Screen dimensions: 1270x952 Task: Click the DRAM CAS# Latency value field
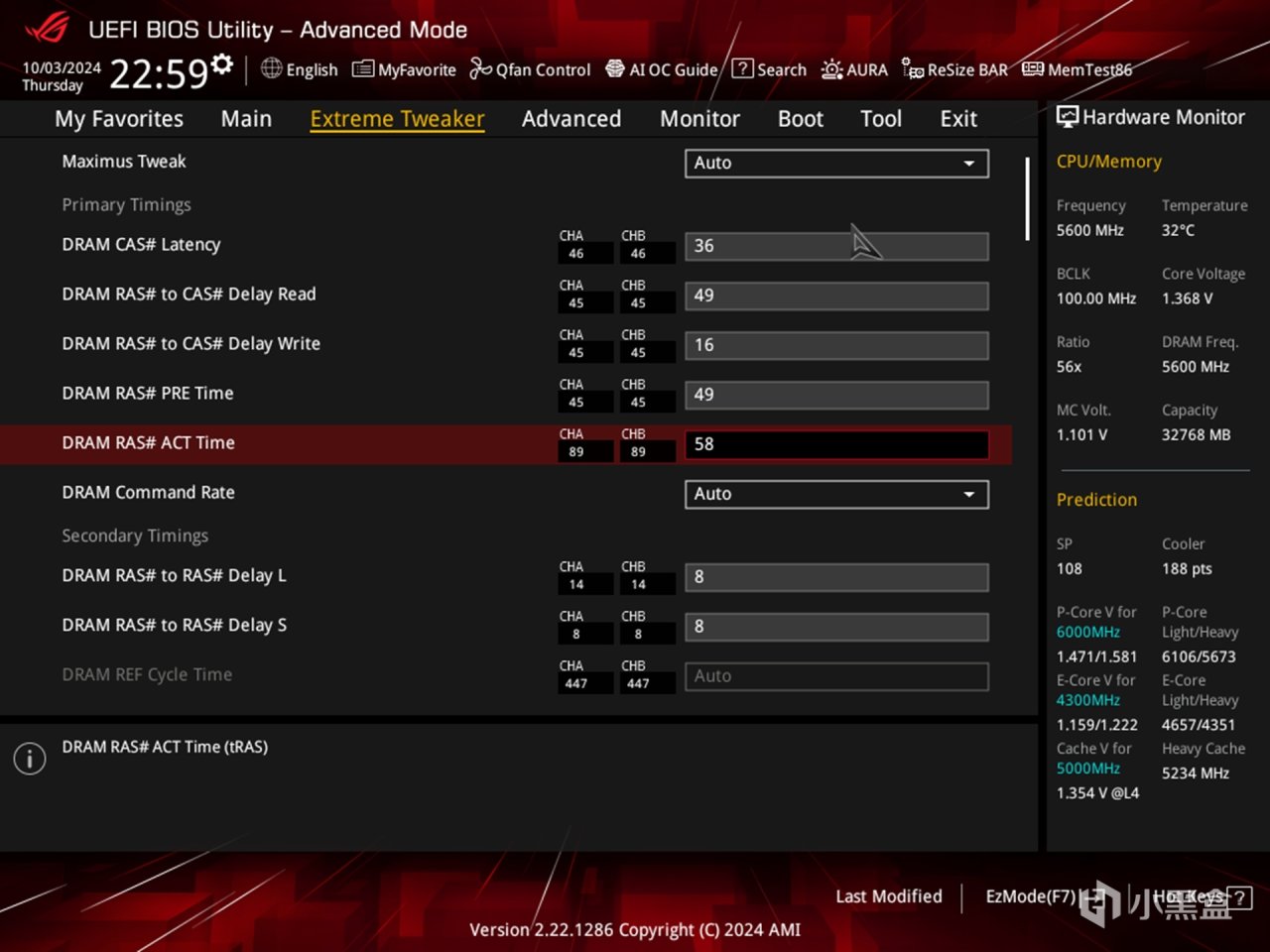tap(836, 246)
